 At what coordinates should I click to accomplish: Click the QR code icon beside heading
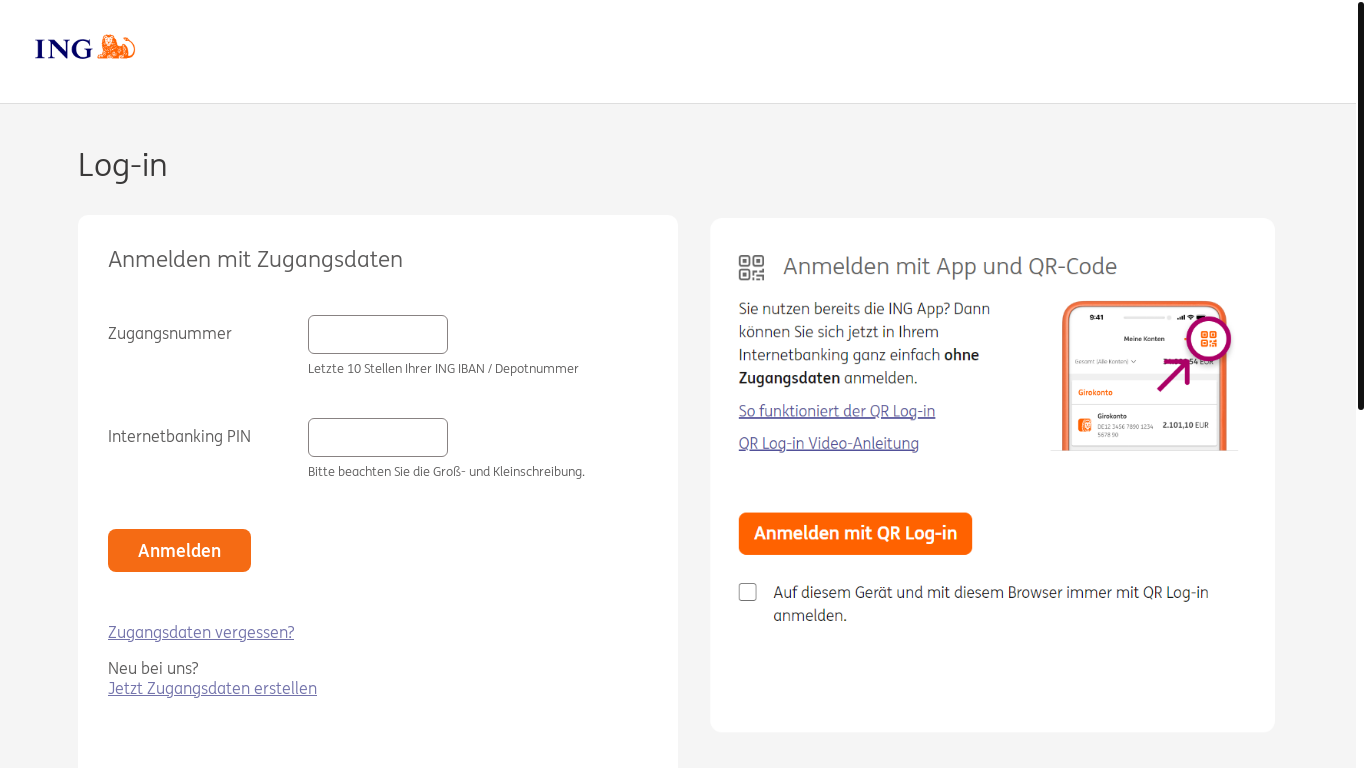751,267
